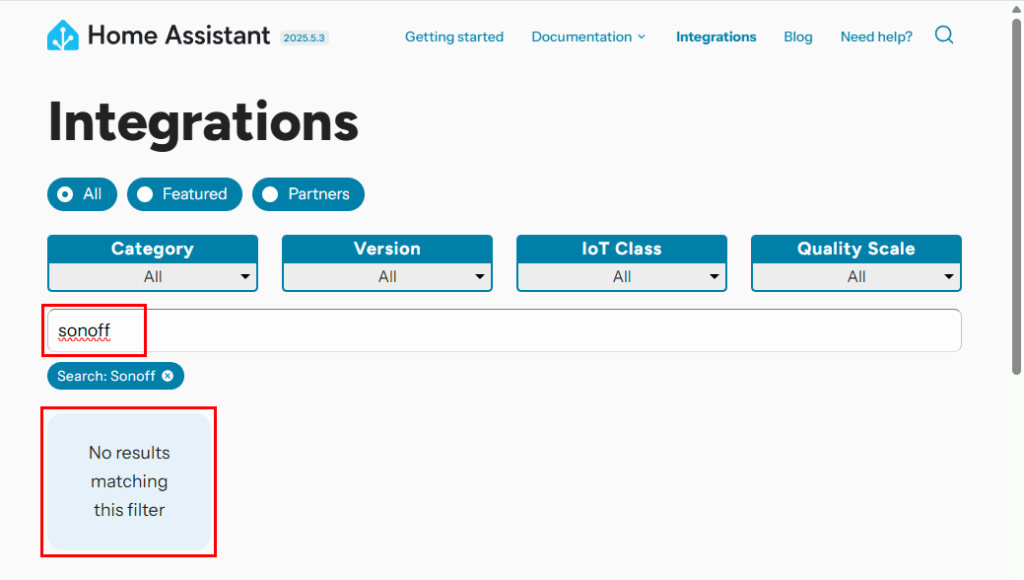Image resolution: width=1024 pixels, height=580 pixels.
Task: Select the Partners radio filter
Action: click(308, 194)
